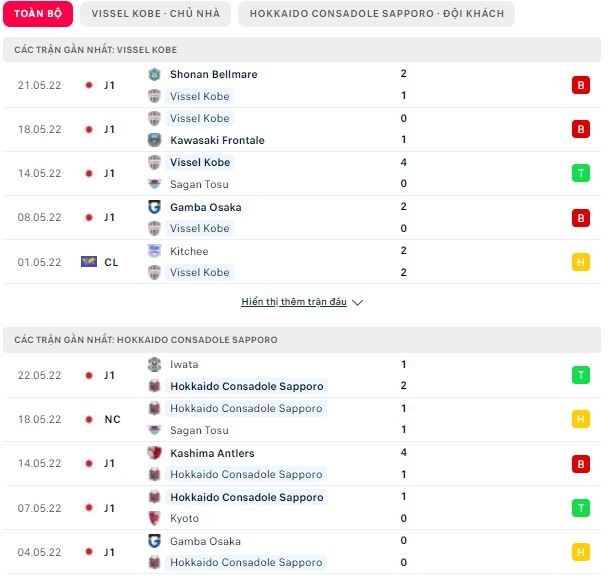Click the CL competition flag icon

(x=89, y=262)
